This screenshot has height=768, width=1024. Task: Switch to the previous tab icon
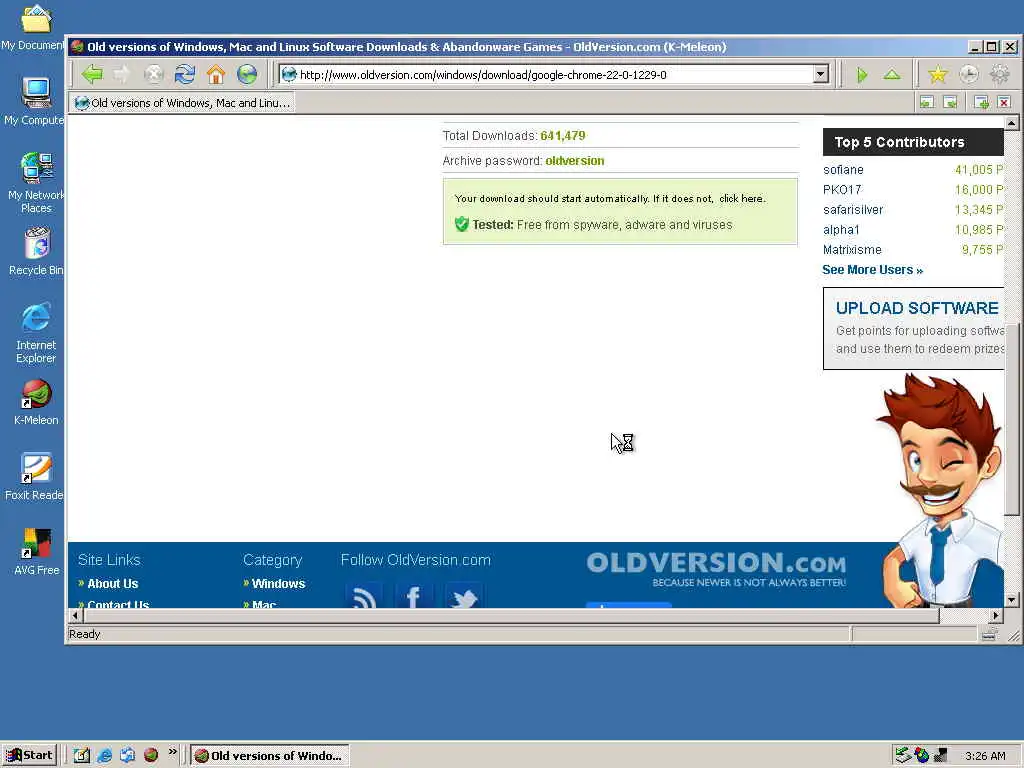point(927,102)
